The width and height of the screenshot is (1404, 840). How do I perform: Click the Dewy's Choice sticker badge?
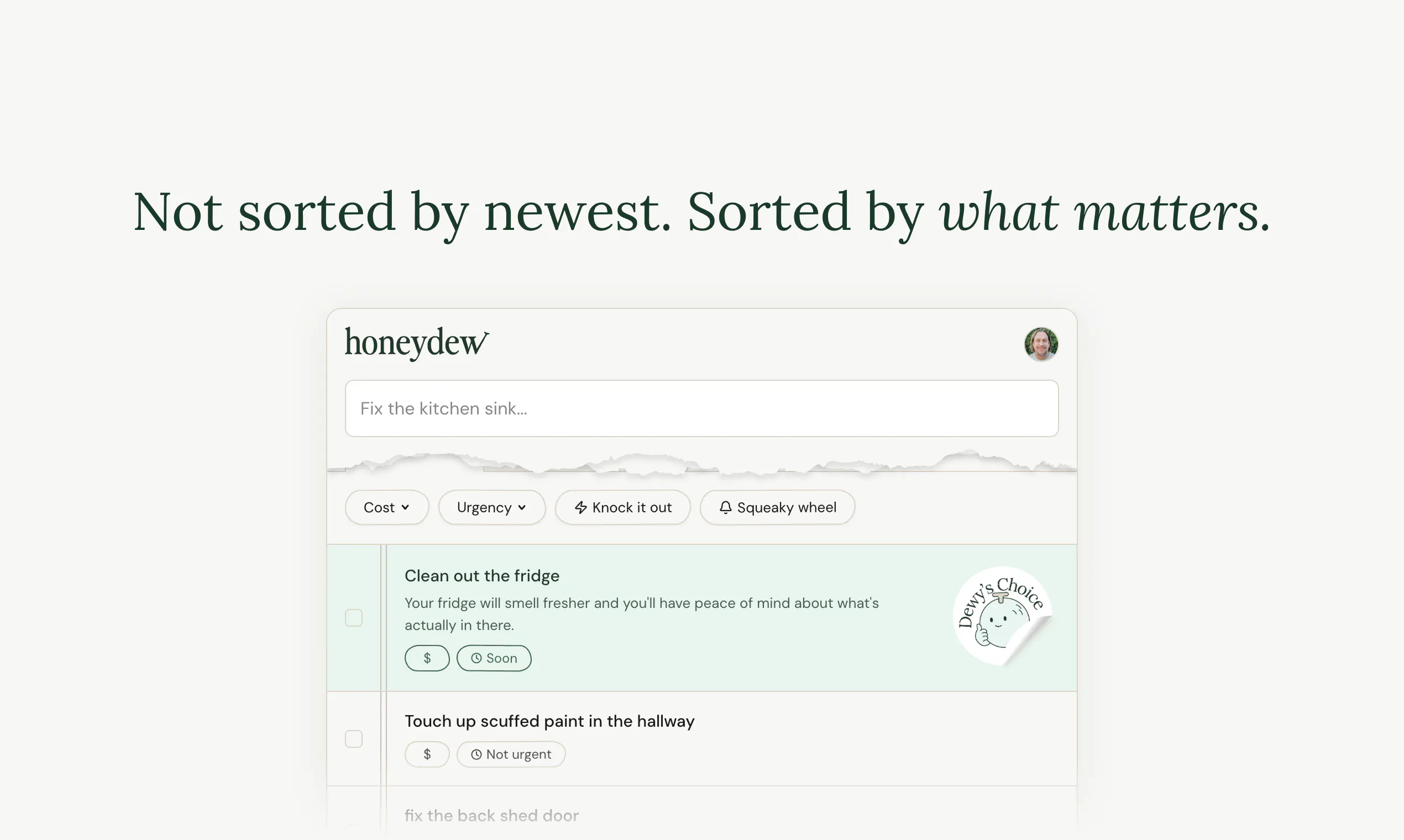point(1002,616)
